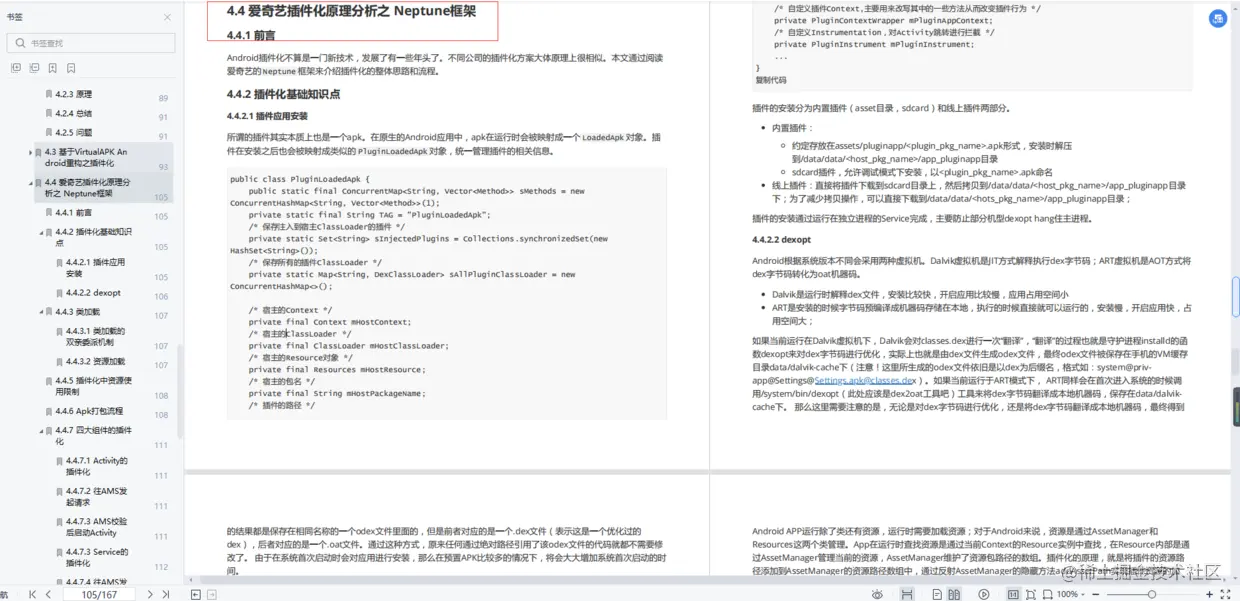This screenshot has height=601, width=1240.
Task: Go to the previous page
Action: (48, 594)
